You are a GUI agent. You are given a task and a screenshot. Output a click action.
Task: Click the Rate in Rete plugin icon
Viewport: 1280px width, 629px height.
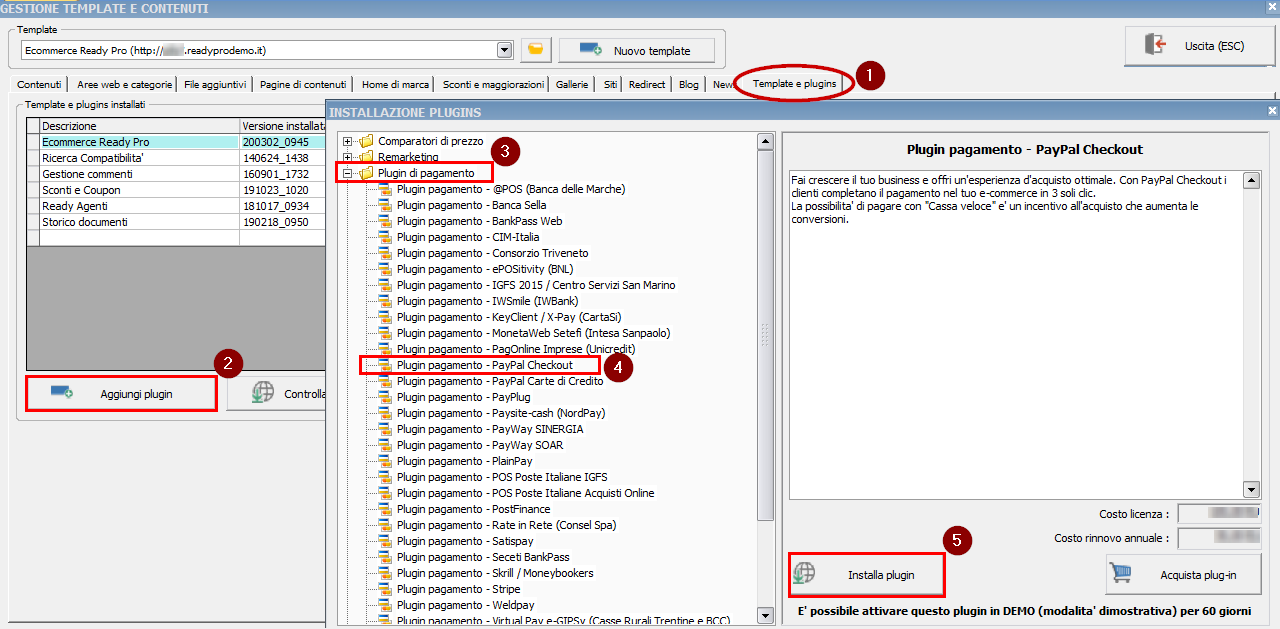[385, 525]
